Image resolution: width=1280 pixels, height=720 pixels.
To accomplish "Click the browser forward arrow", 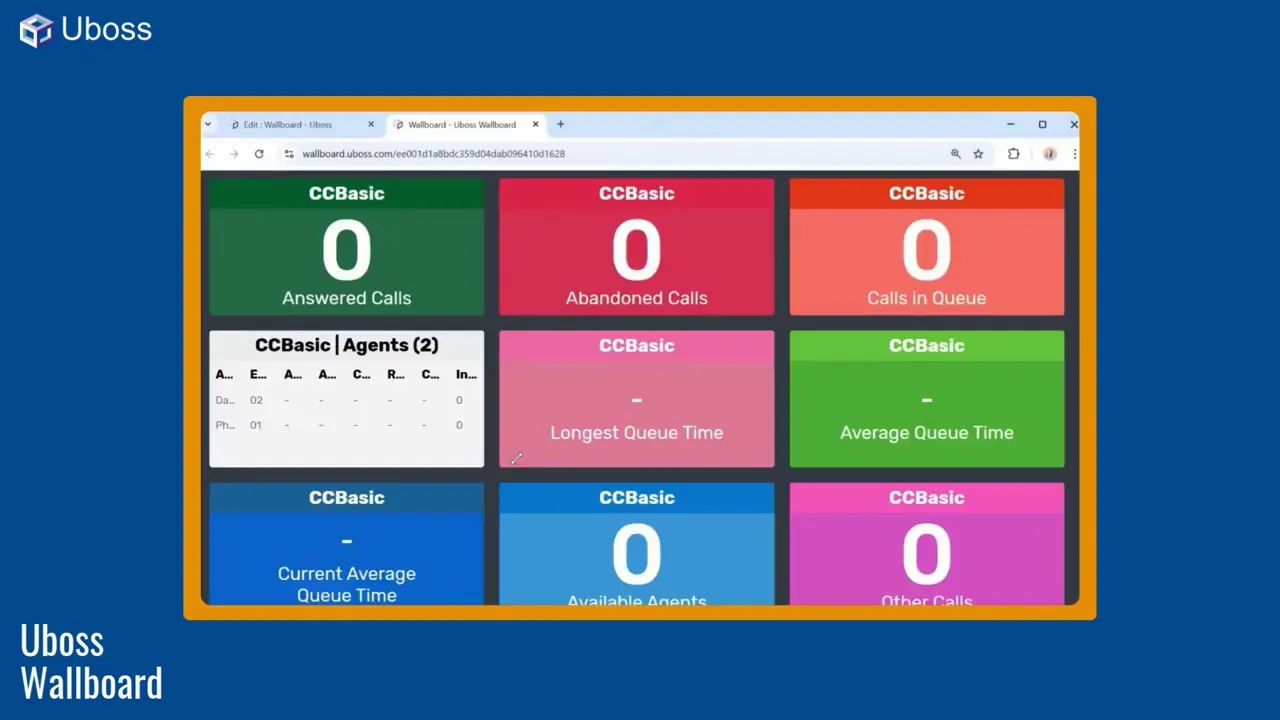I will pyautogui.click(x=234, y=154).
